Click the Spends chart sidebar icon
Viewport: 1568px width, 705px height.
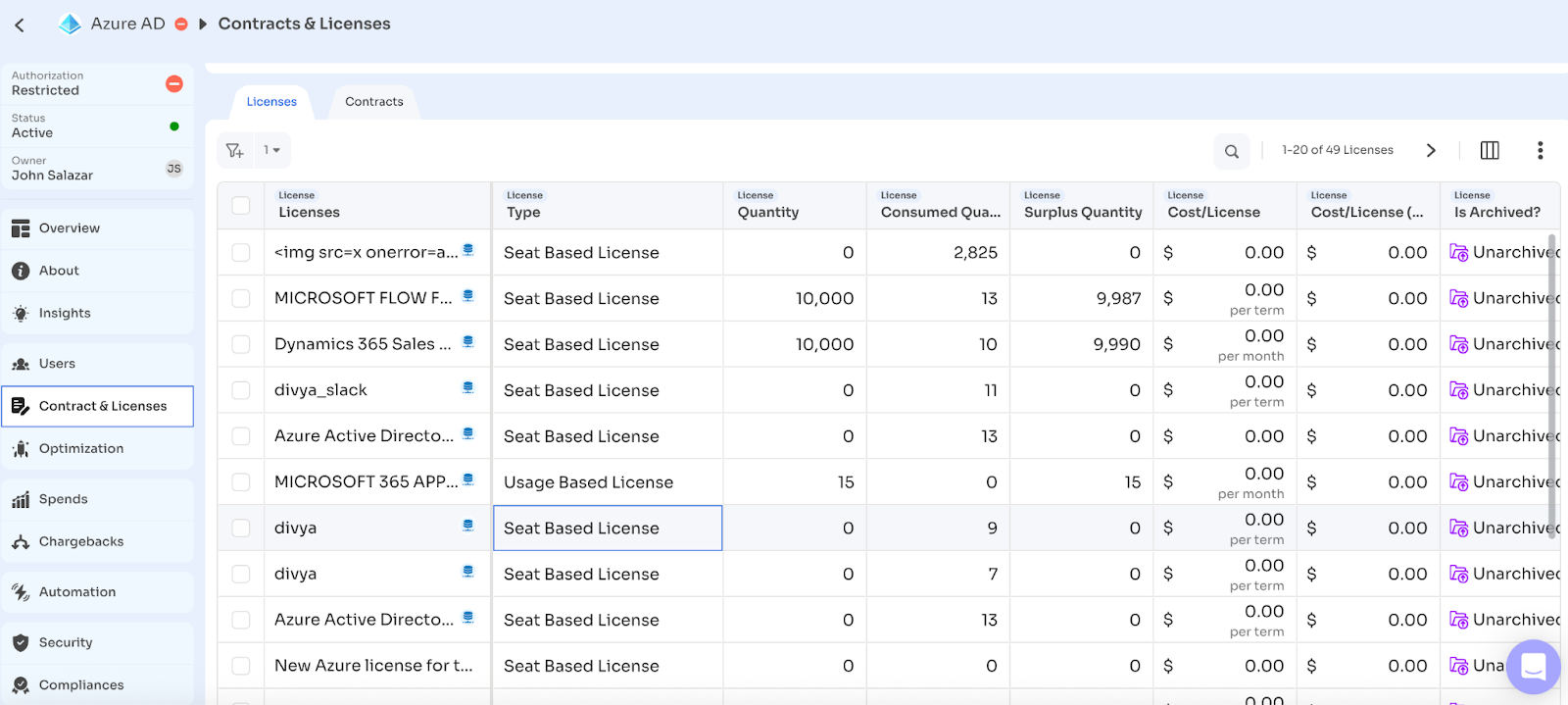[21, 500]
